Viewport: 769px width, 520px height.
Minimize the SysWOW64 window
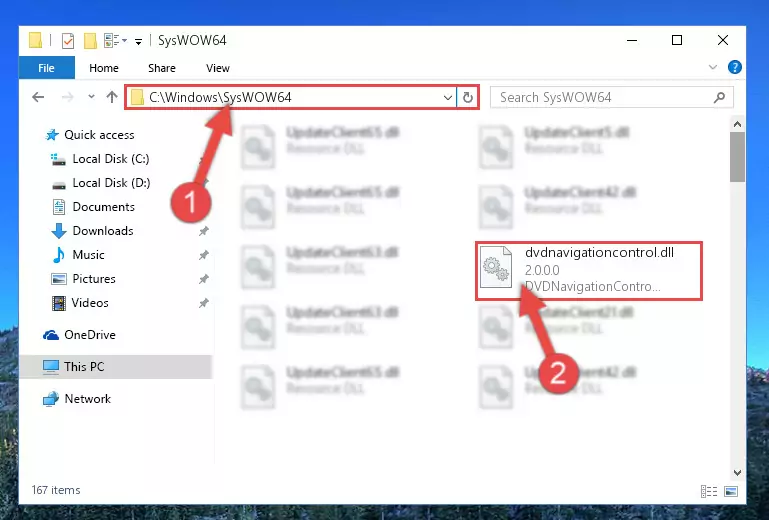(632, 40)
